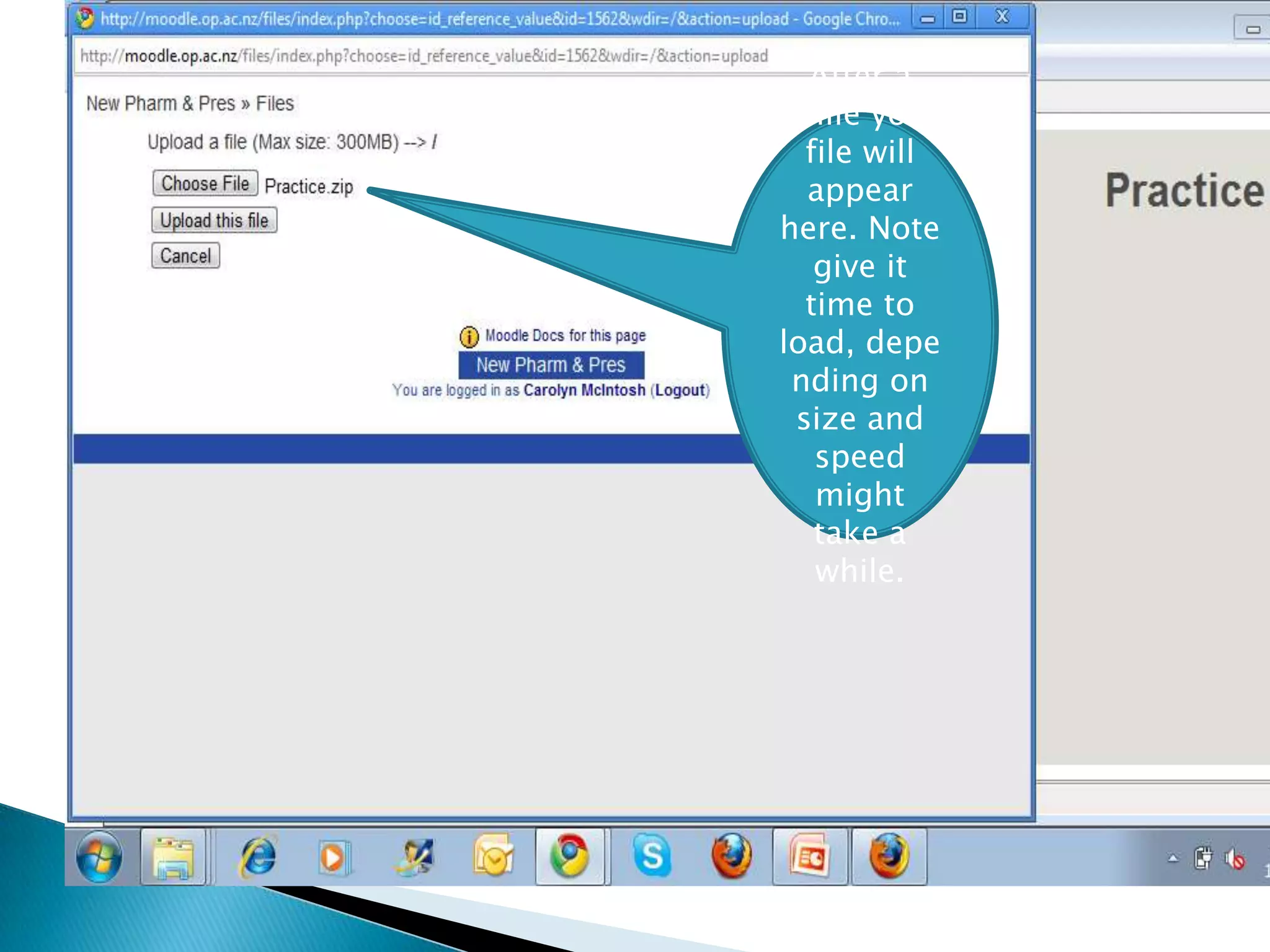Viewport: 1270px width, 952px height.
Task: Minimize the Chrome upload popup window
Action: pos(928,18)
